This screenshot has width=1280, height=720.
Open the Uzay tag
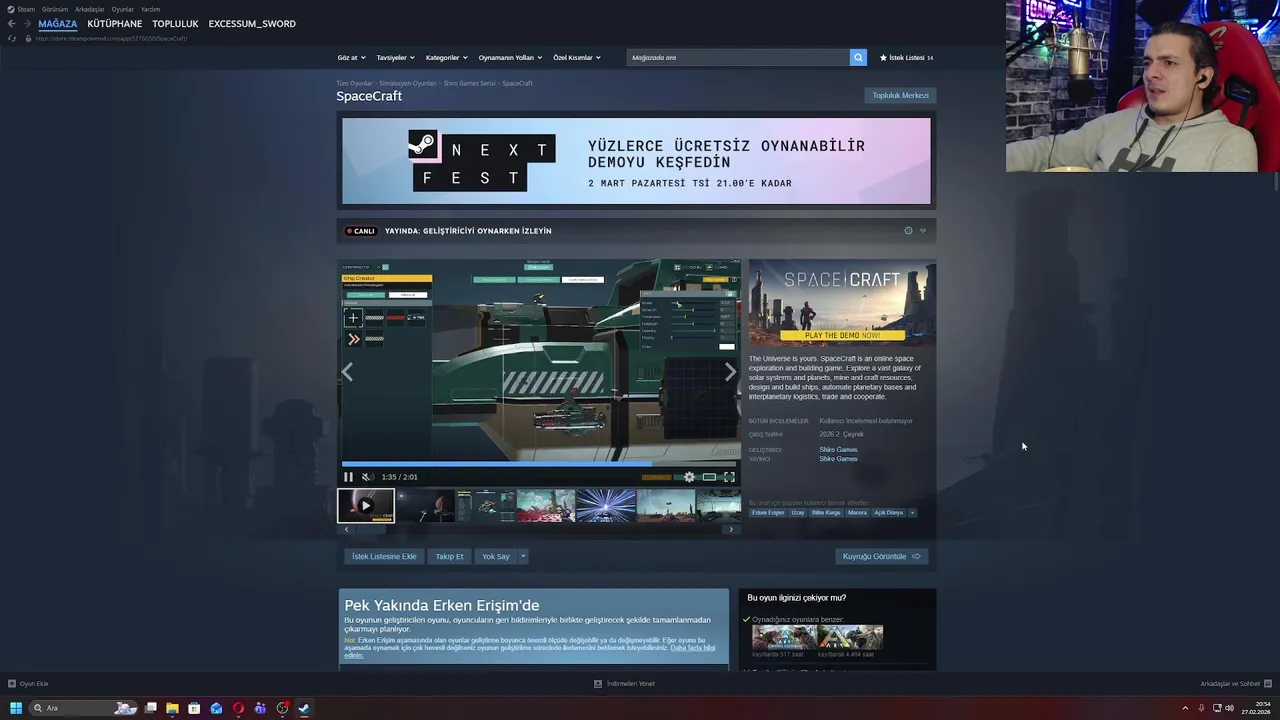point(798,512)
